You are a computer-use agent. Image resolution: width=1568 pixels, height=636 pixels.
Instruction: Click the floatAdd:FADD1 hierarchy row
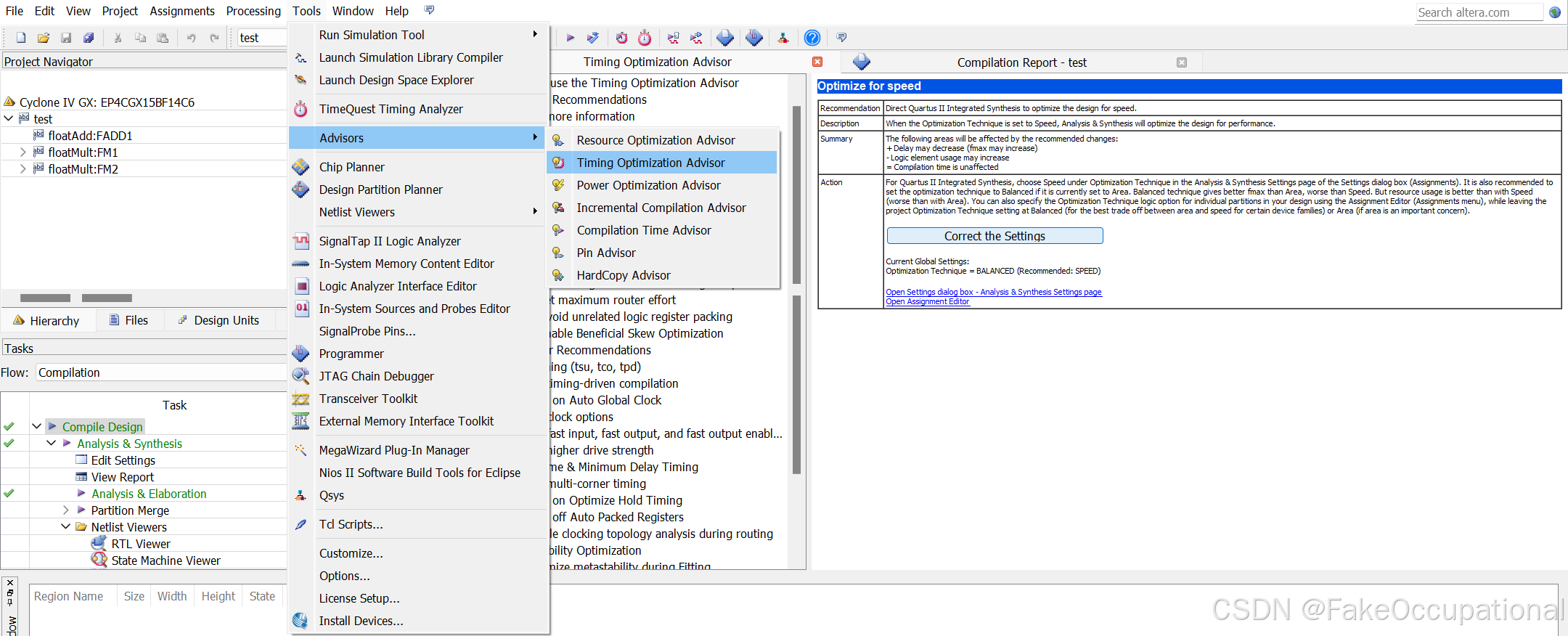pos(90,136)
